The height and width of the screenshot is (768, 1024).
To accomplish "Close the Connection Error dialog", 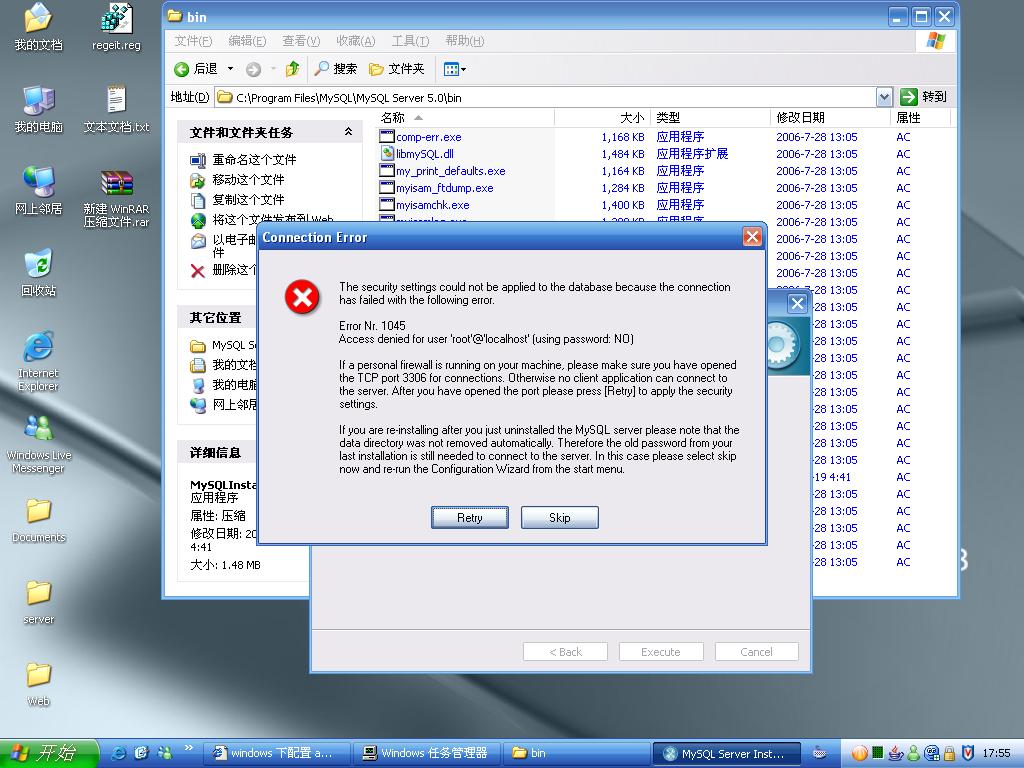I will coord(752,236).
